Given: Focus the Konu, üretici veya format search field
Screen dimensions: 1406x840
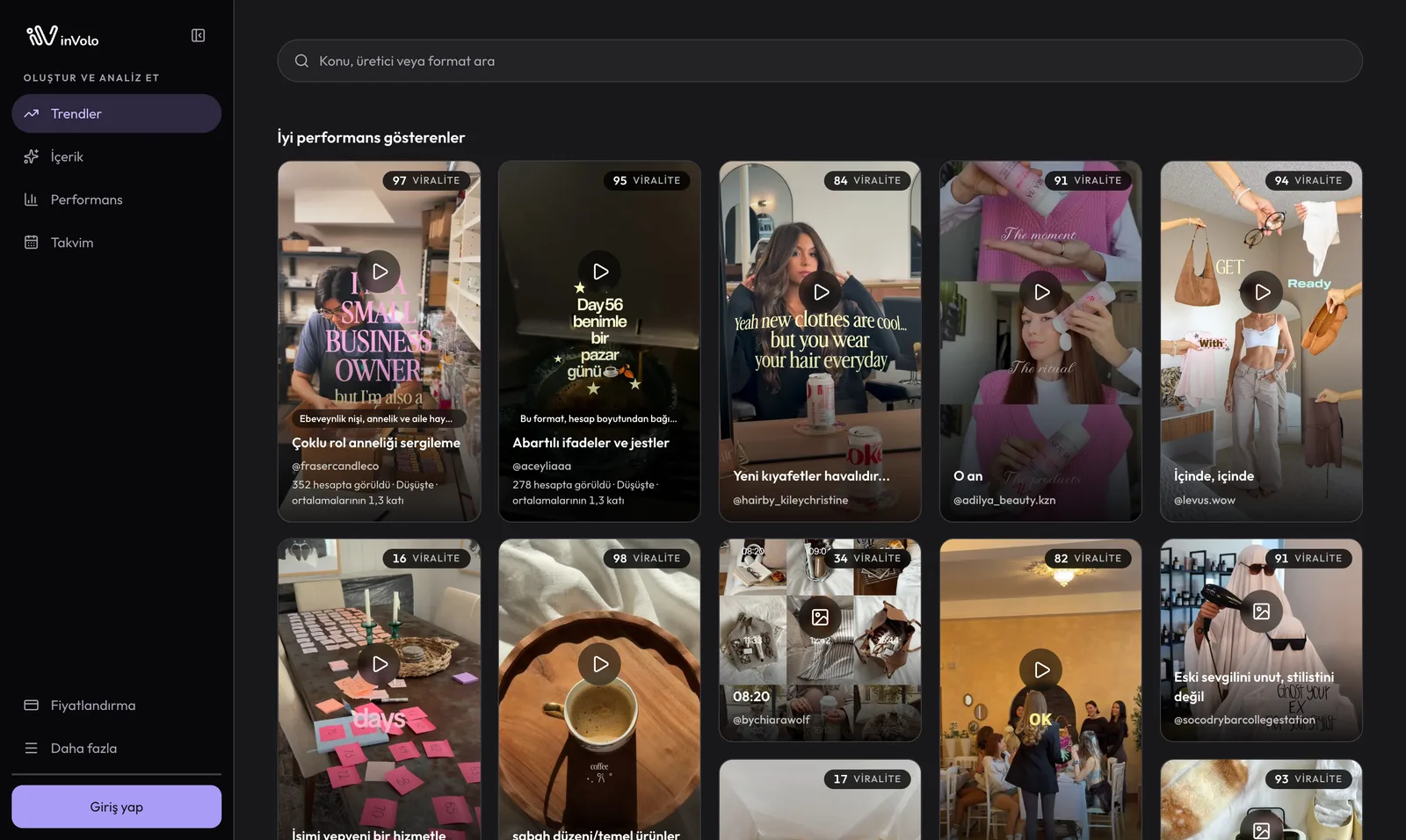Looking at the screenshot, I should tap(820, 61).
